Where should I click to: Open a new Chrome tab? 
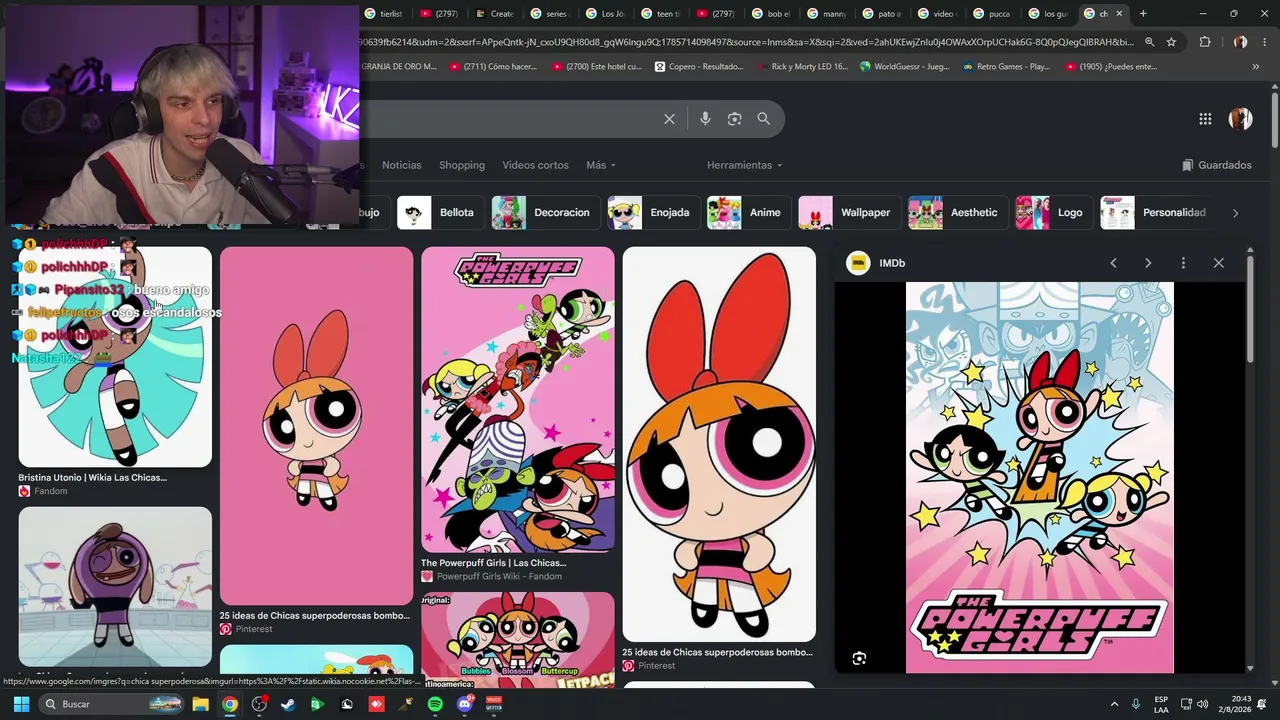(x=1143, y=14)
